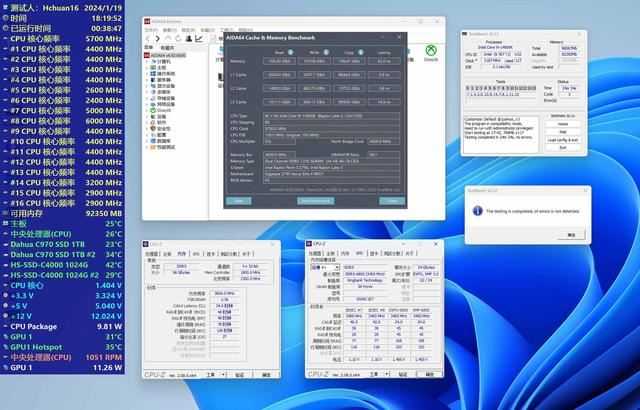640x410 pixels.
Task: Click the info icon next to Read column
Action: click(x=290, y=52)
